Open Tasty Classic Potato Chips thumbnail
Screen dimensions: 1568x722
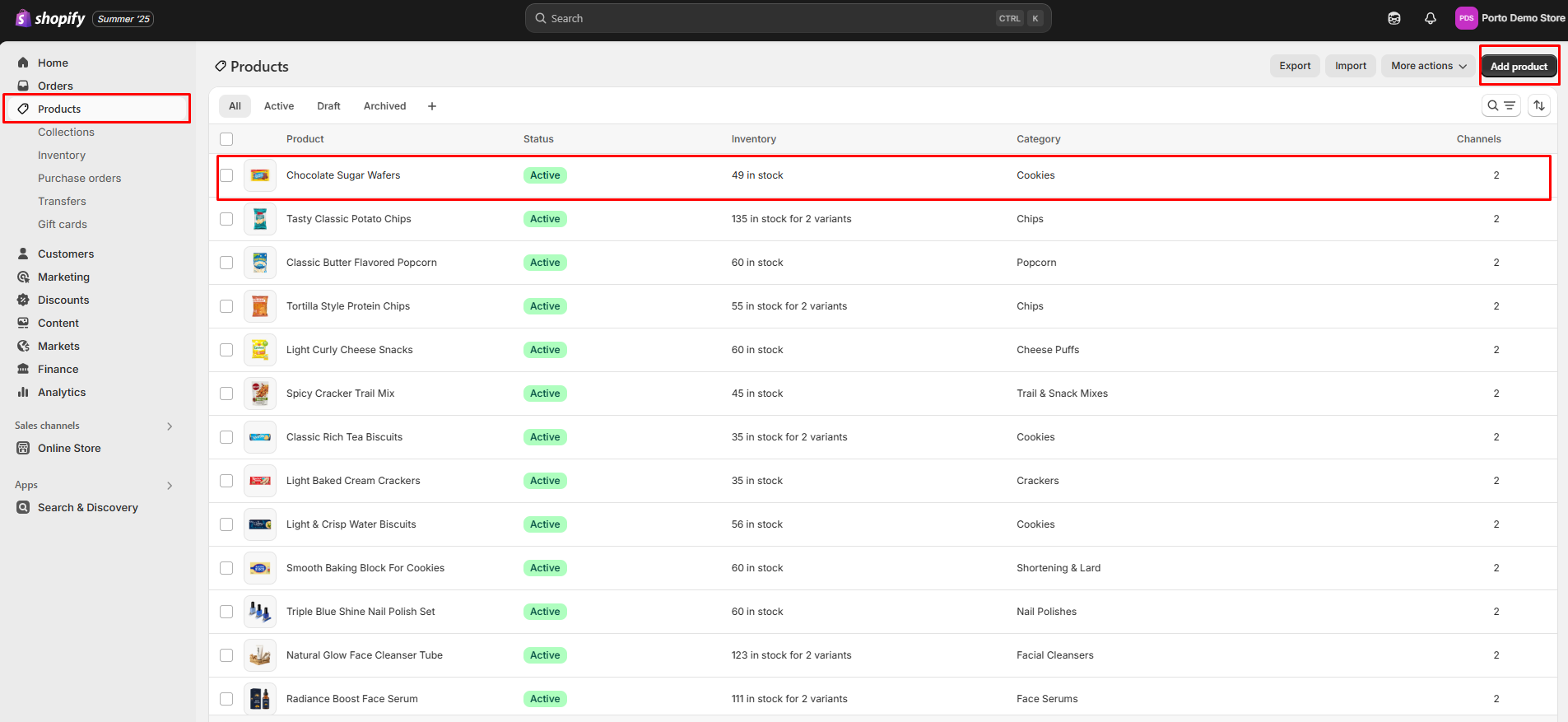tap(260, 219)
